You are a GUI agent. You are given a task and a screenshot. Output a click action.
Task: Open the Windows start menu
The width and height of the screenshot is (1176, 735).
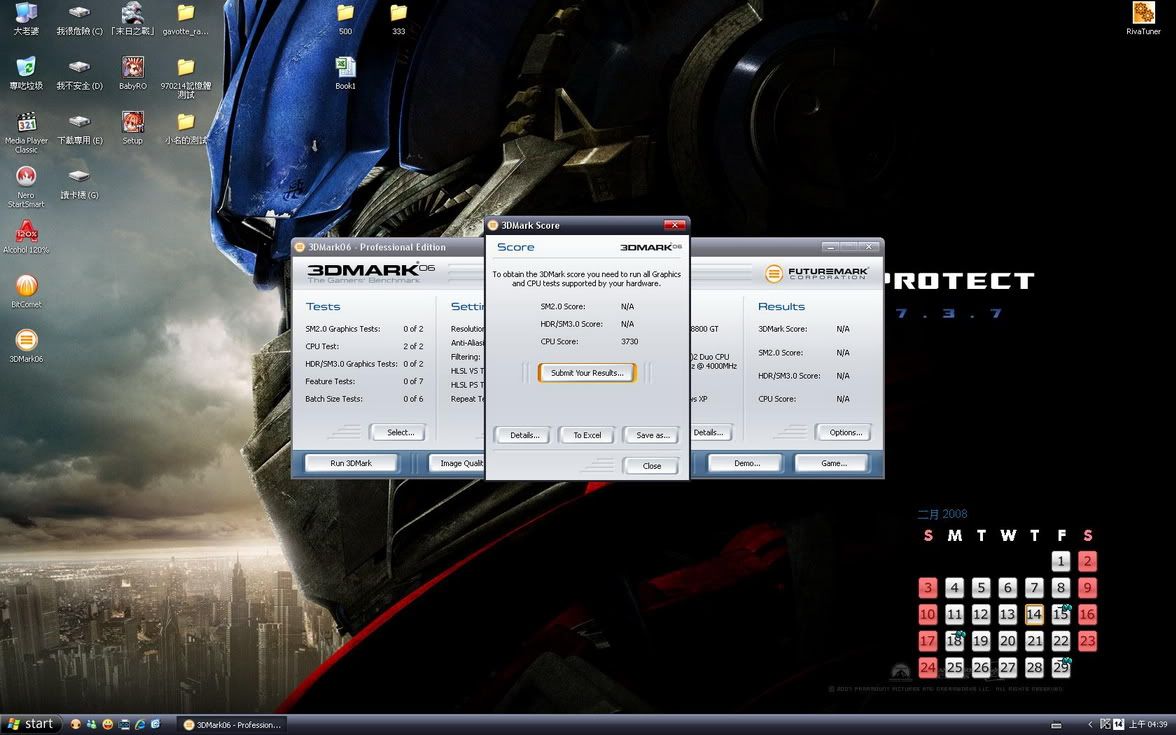click(x=30, y=724)
